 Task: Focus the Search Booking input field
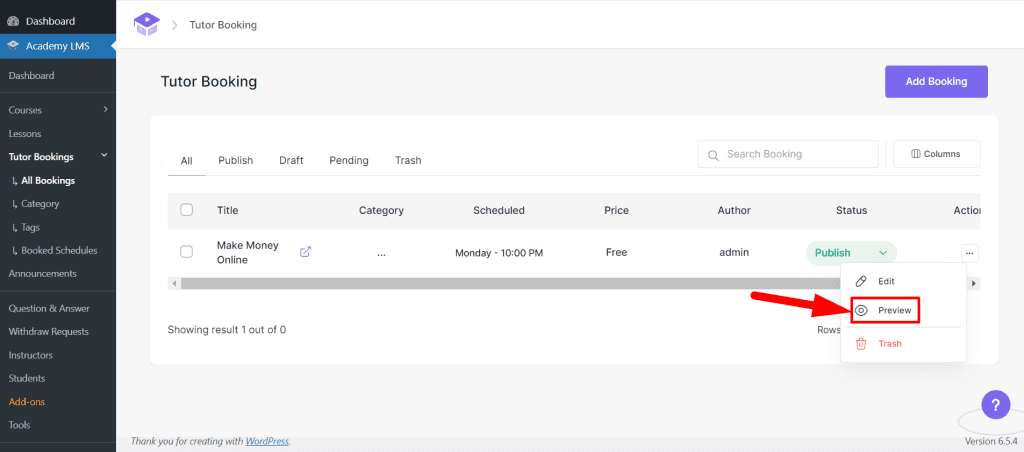tap(788, 154)
